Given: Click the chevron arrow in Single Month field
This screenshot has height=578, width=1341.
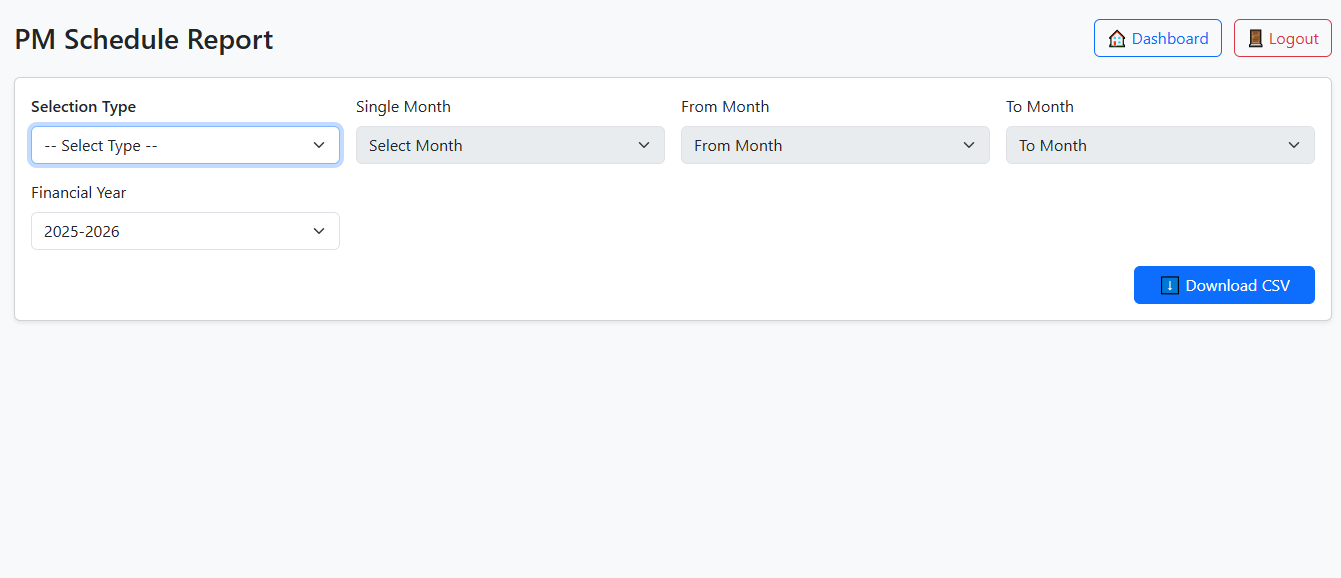Looking at the screenshot, I should click(644, 146).
